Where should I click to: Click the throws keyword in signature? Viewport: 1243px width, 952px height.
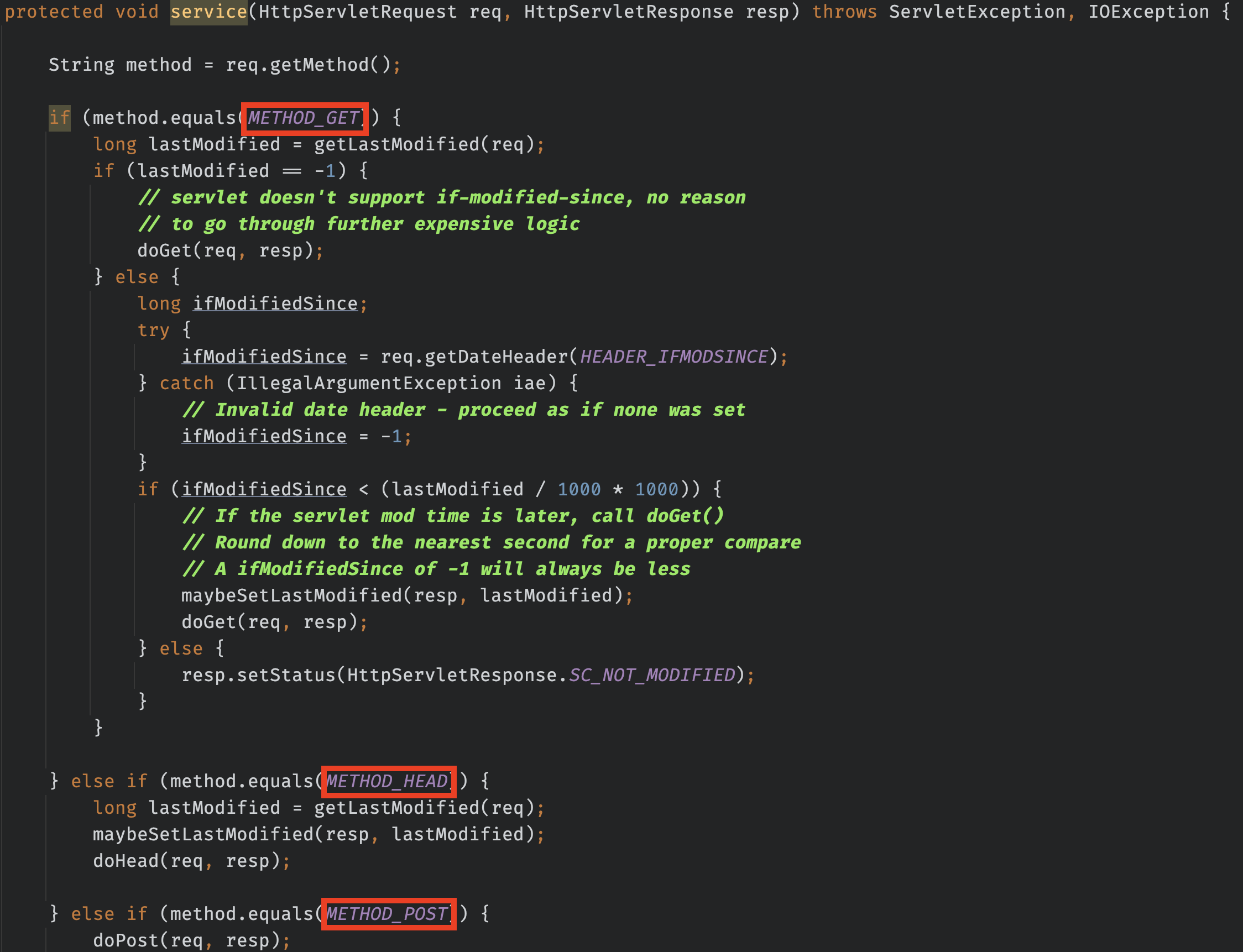[844, 12]
